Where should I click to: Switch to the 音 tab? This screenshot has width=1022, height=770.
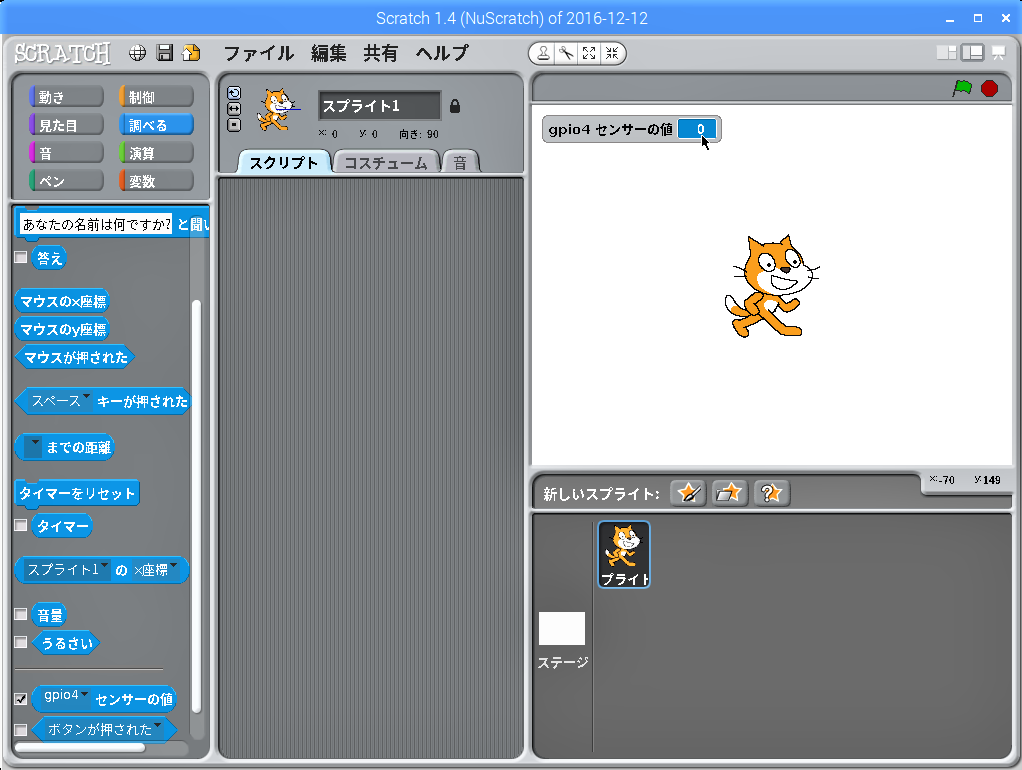pos(460,162)
